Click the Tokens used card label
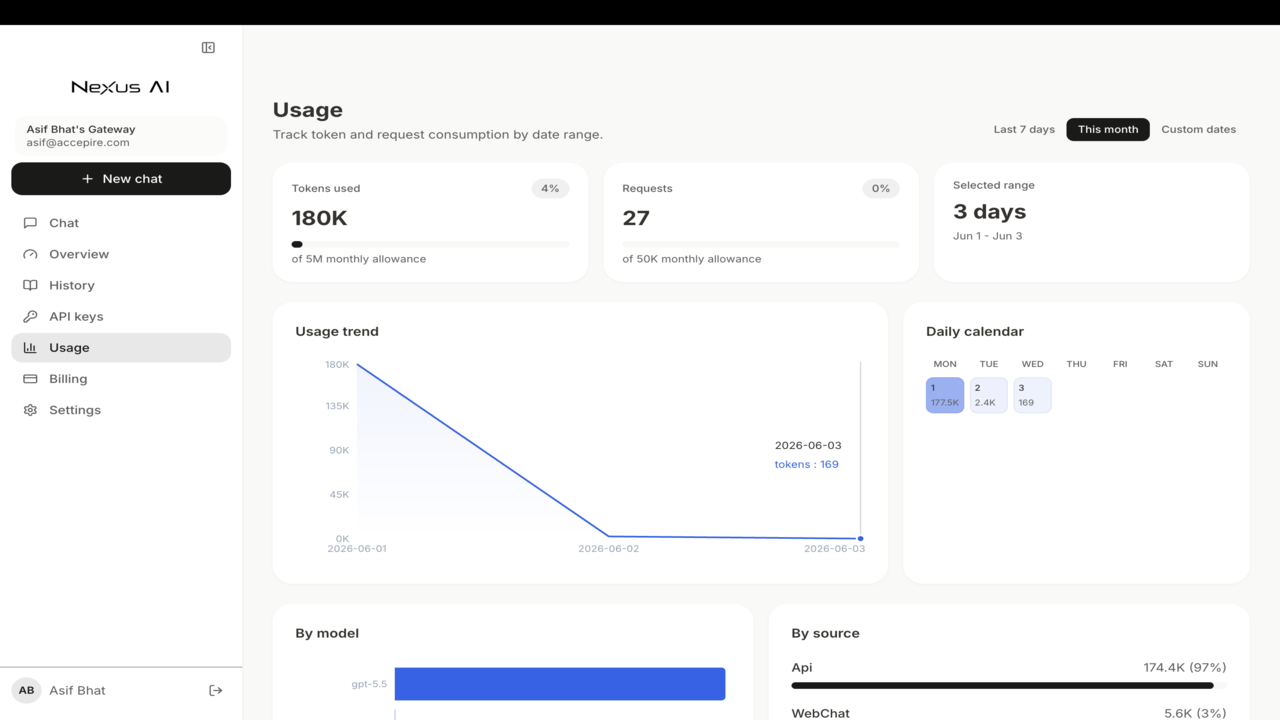 click(x=326, y=188)
